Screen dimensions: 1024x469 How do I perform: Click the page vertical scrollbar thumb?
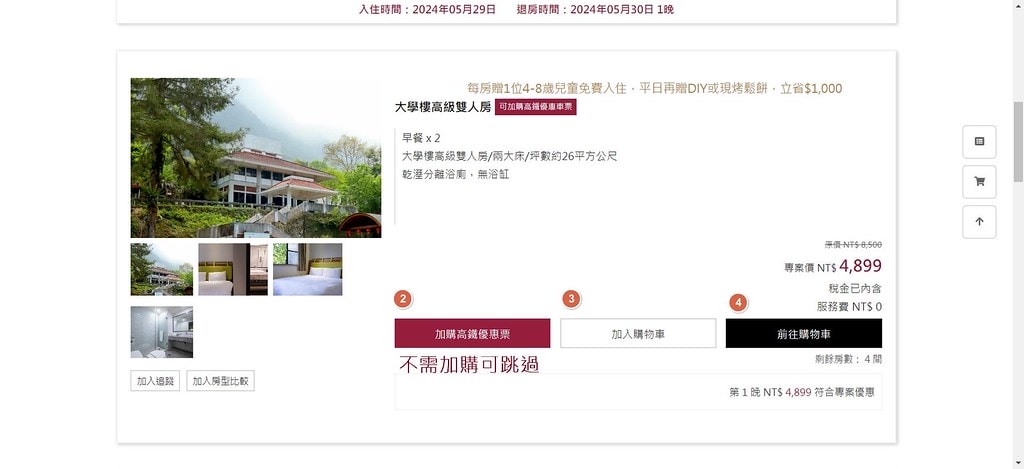[x=1018, y=142]
